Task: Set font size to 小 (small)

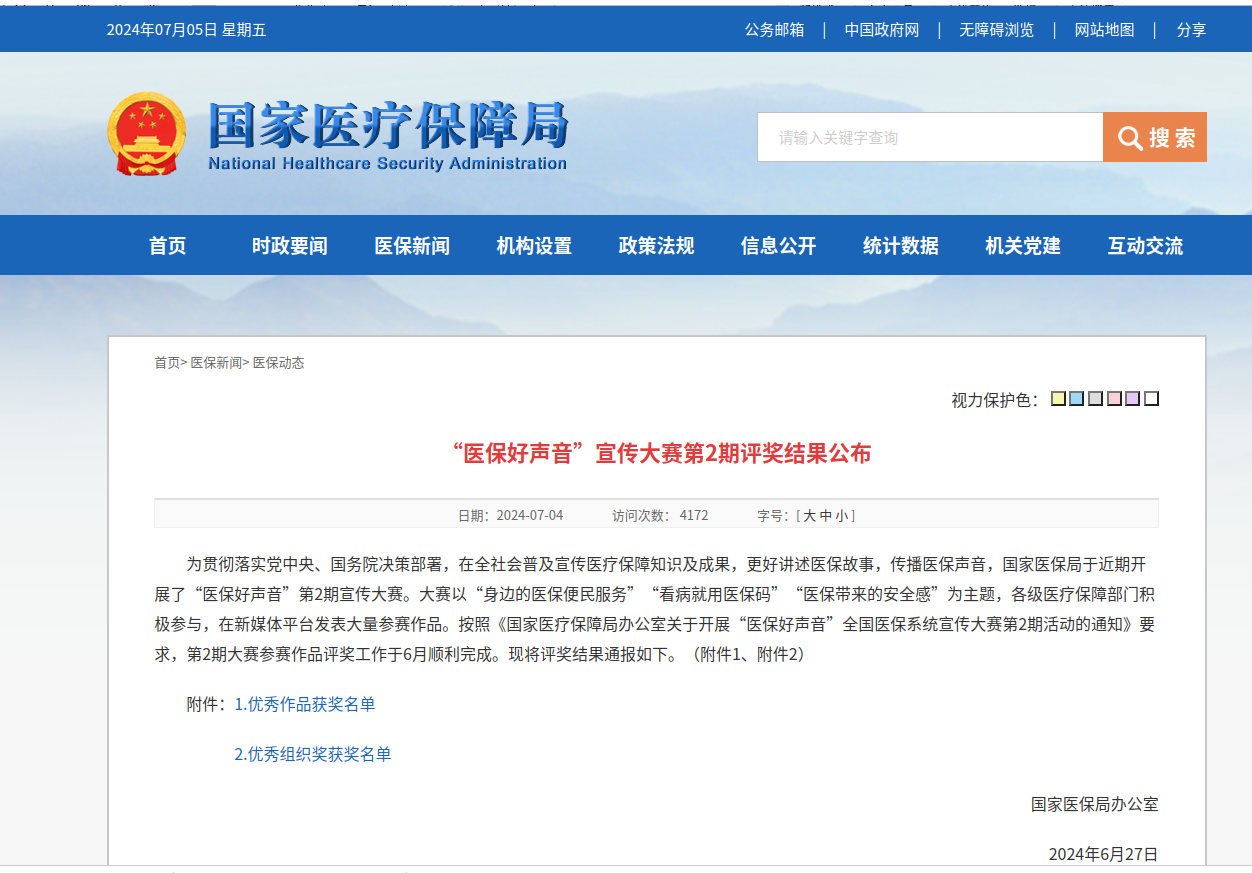Action: [841, 516]
